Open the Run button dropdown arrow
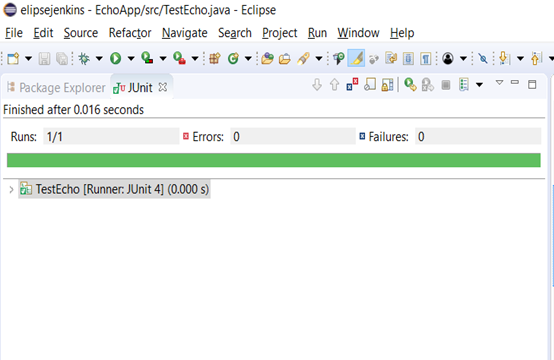Screen dimensions: 554x360 click(131, 58)
